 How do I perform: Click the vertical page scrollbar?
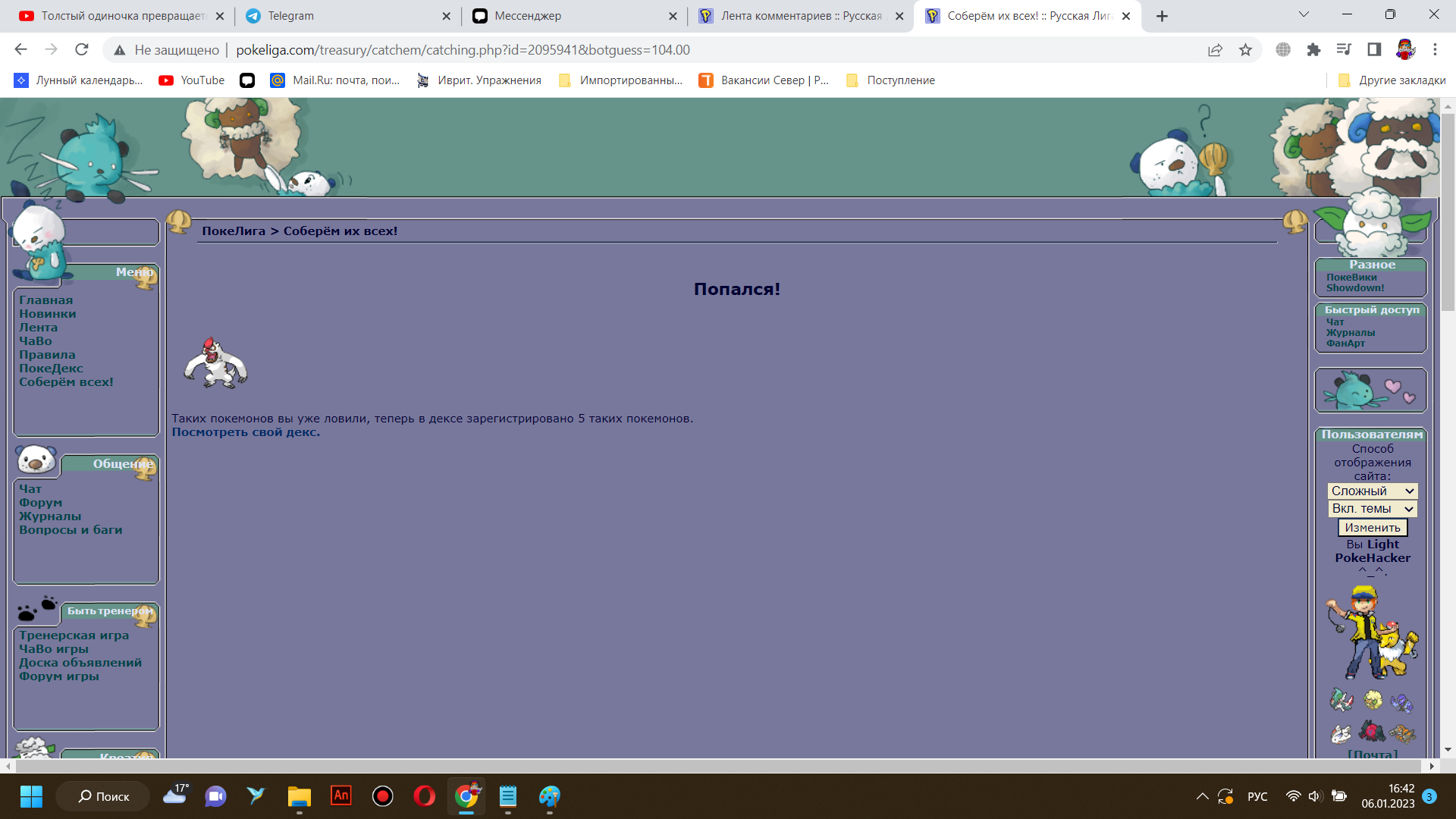(1448, 212)
